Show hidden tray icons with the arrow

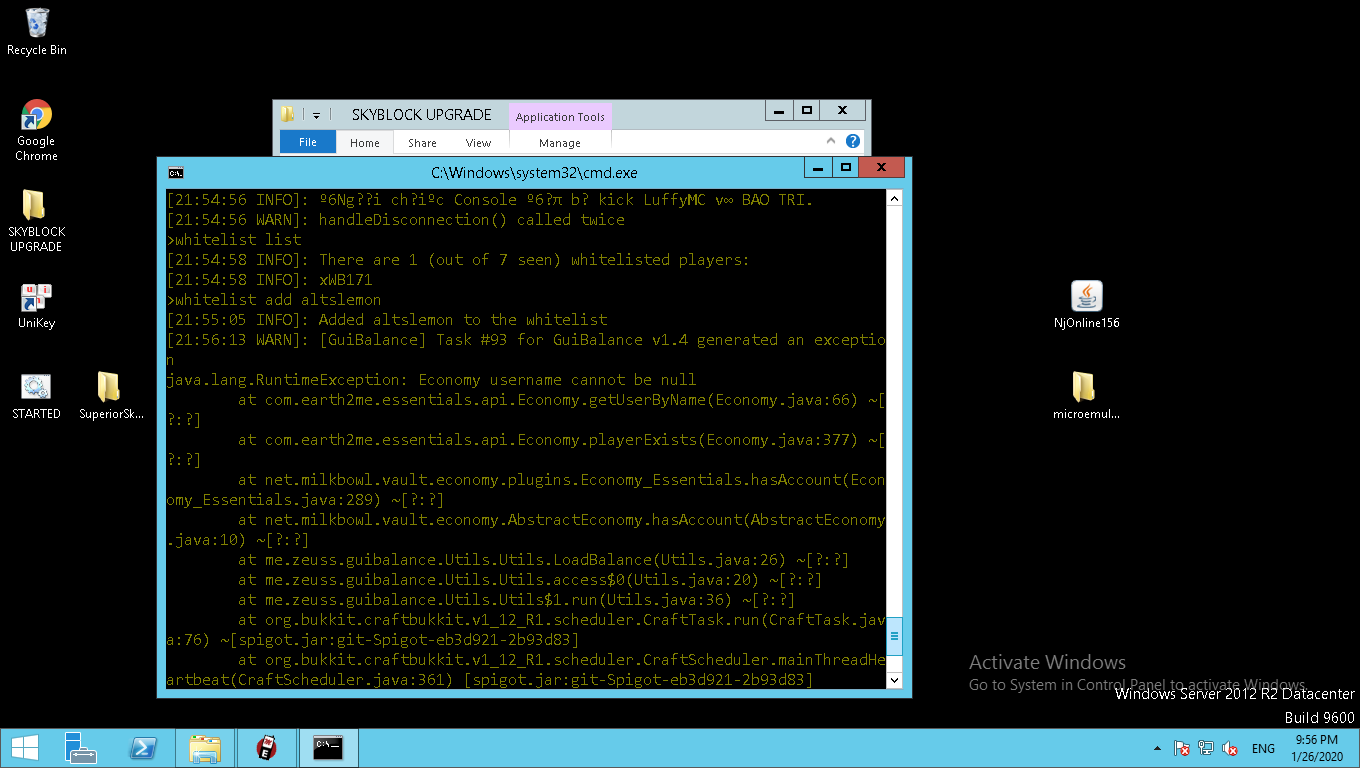coord(1157,749)
